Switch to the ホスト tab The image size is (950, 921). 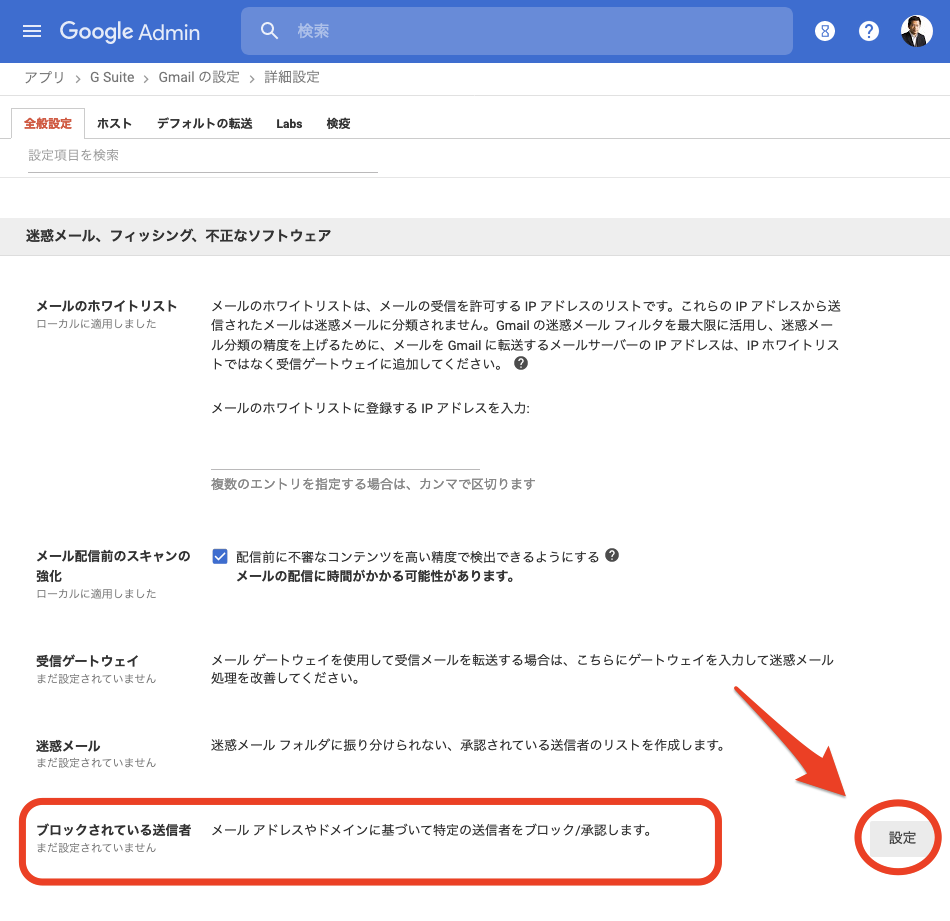pos(114,124)
